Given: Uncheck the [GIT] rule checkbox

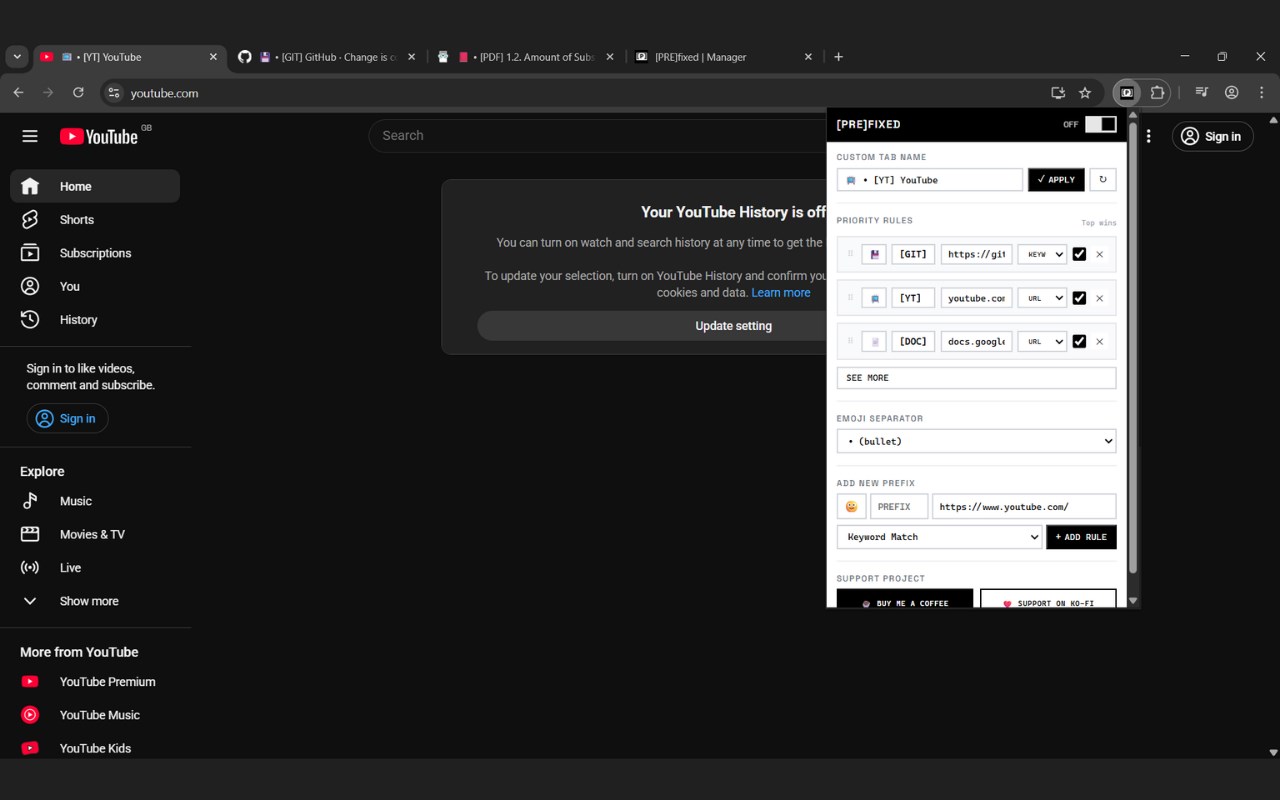Looking at the screenshot, I should pyautogui.click(x=1079, y=254).
